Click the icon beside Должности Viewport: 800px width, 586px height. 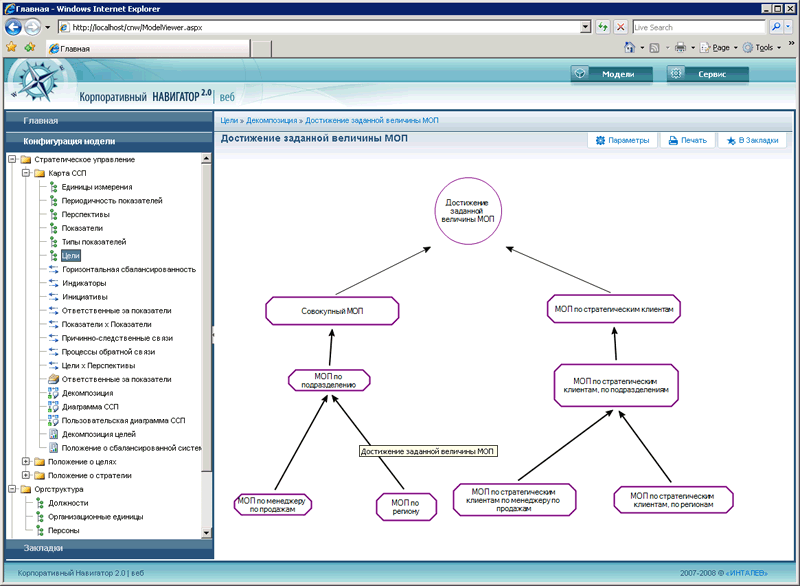[40, 503]
